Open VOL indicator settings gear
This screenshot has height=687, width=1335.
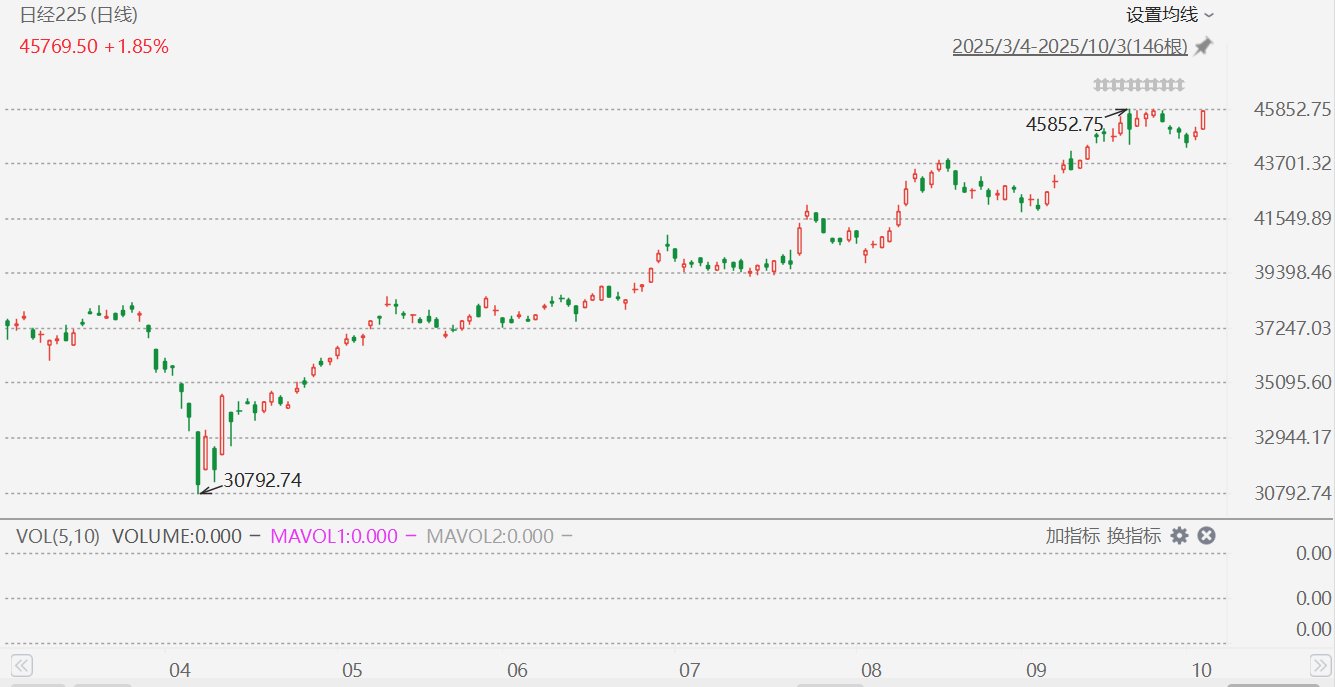click(1180, 536)
